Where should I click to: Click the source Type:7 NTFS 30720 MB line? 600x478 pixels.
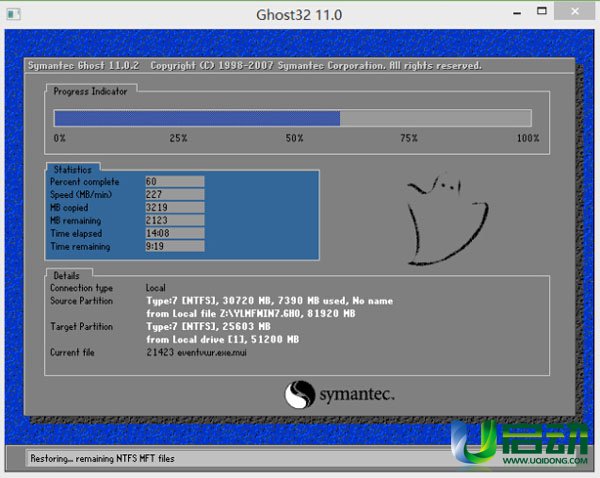click(269, 301)
